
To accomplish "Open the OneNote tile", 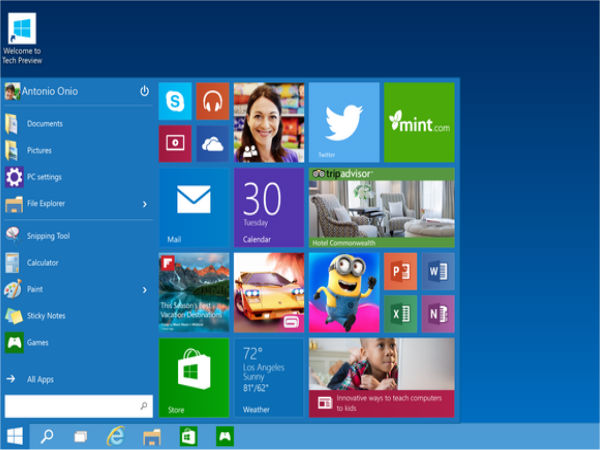I will 437,313.
